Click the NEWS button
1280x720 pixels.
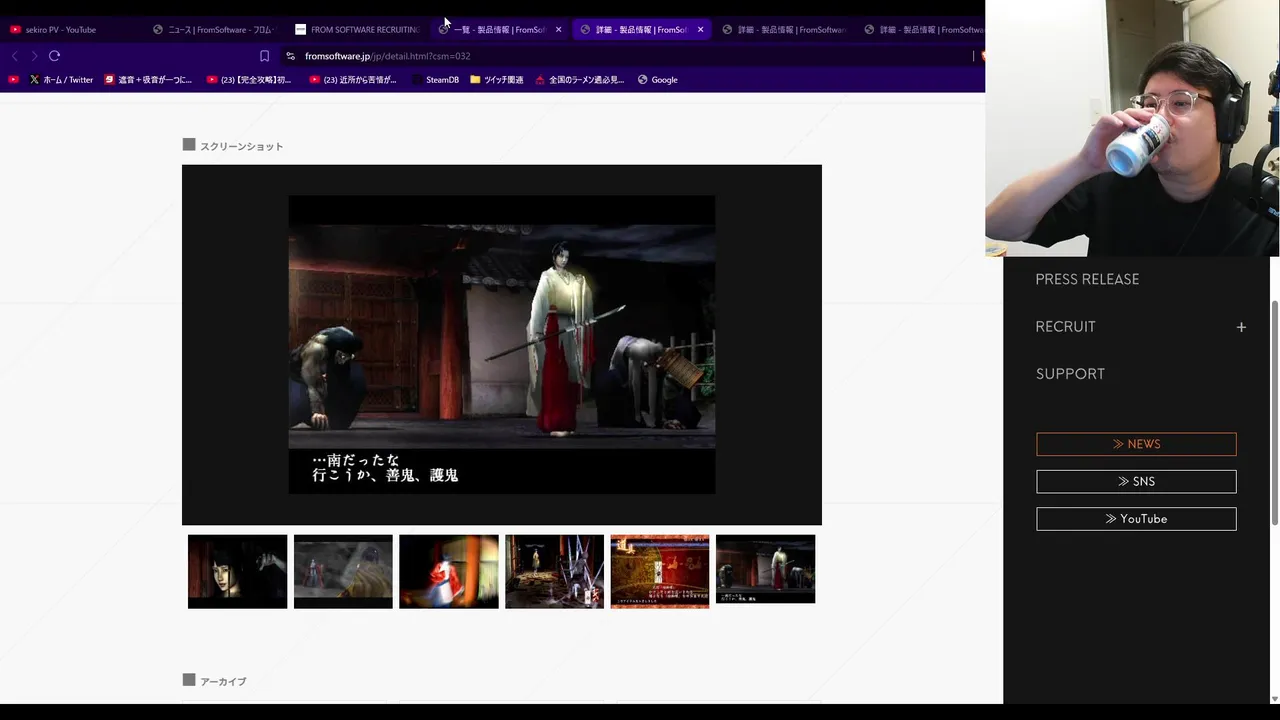(1136, 444)
